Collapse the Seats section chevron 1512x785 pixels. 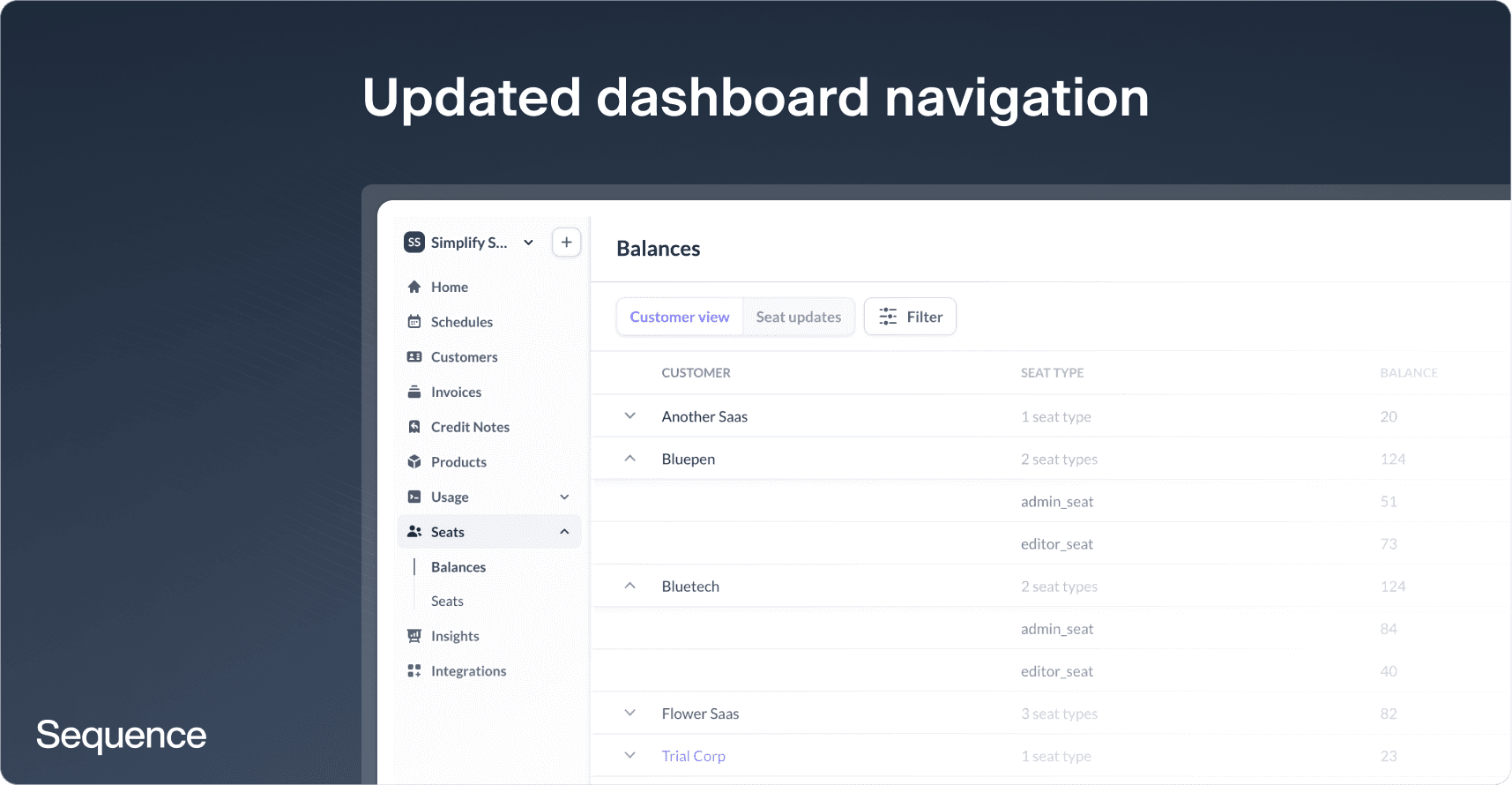564,532
